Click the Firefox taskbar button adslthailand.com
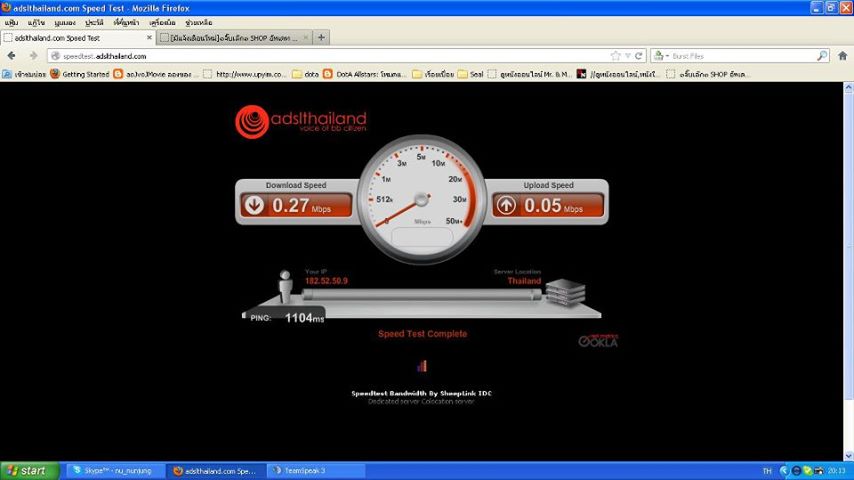The height and width of the screenshot is (480, 854). tap(216, 471)
